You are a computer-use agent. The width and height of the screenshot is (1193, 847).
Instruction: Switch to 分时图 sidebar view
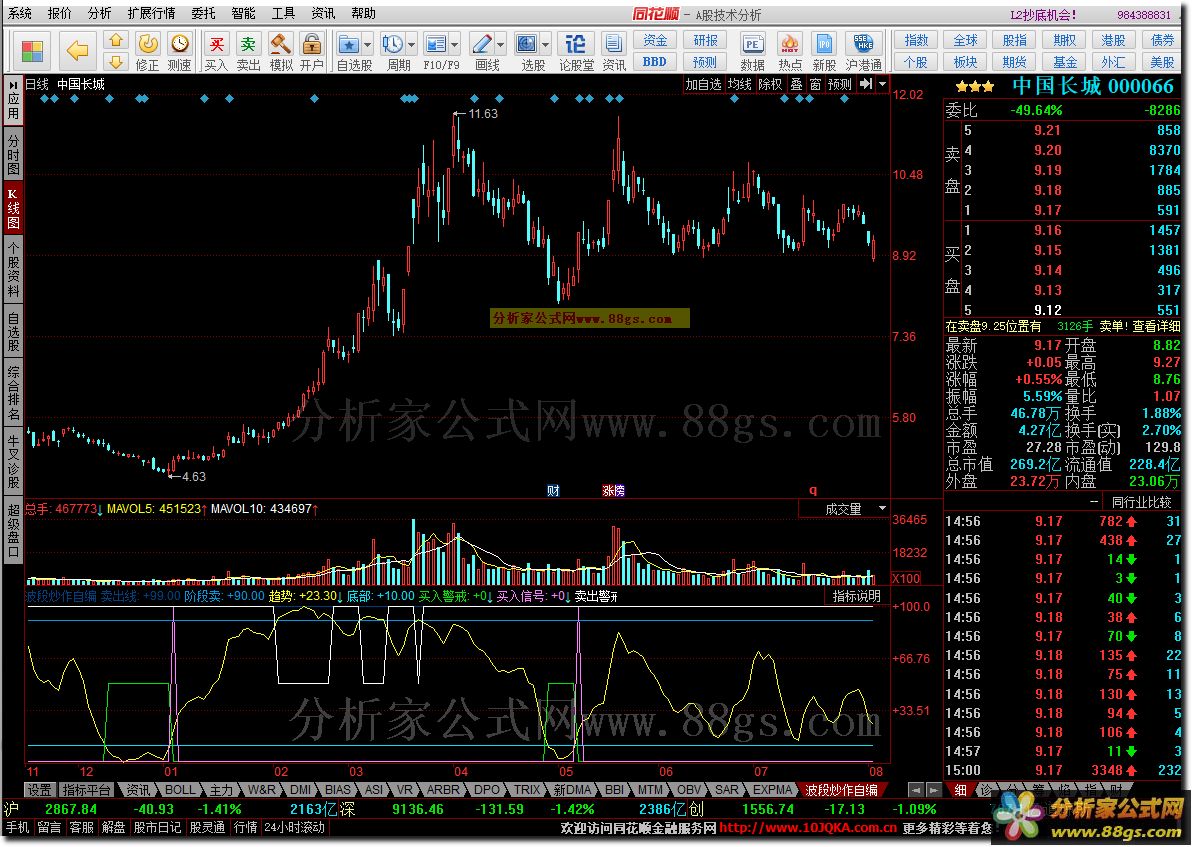tap(13, 154)
